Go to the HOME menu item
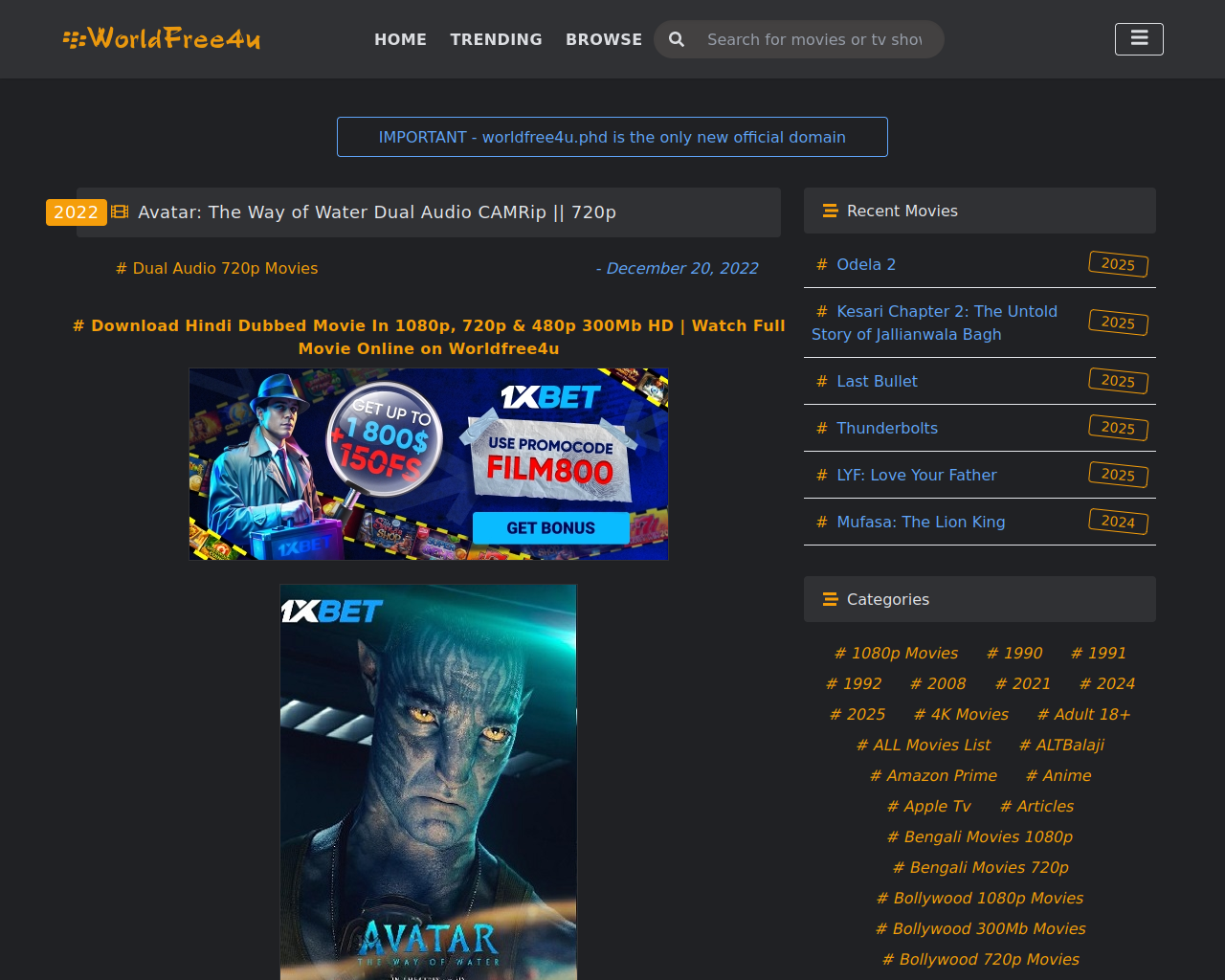1225x980 pixels. [400, 39]
